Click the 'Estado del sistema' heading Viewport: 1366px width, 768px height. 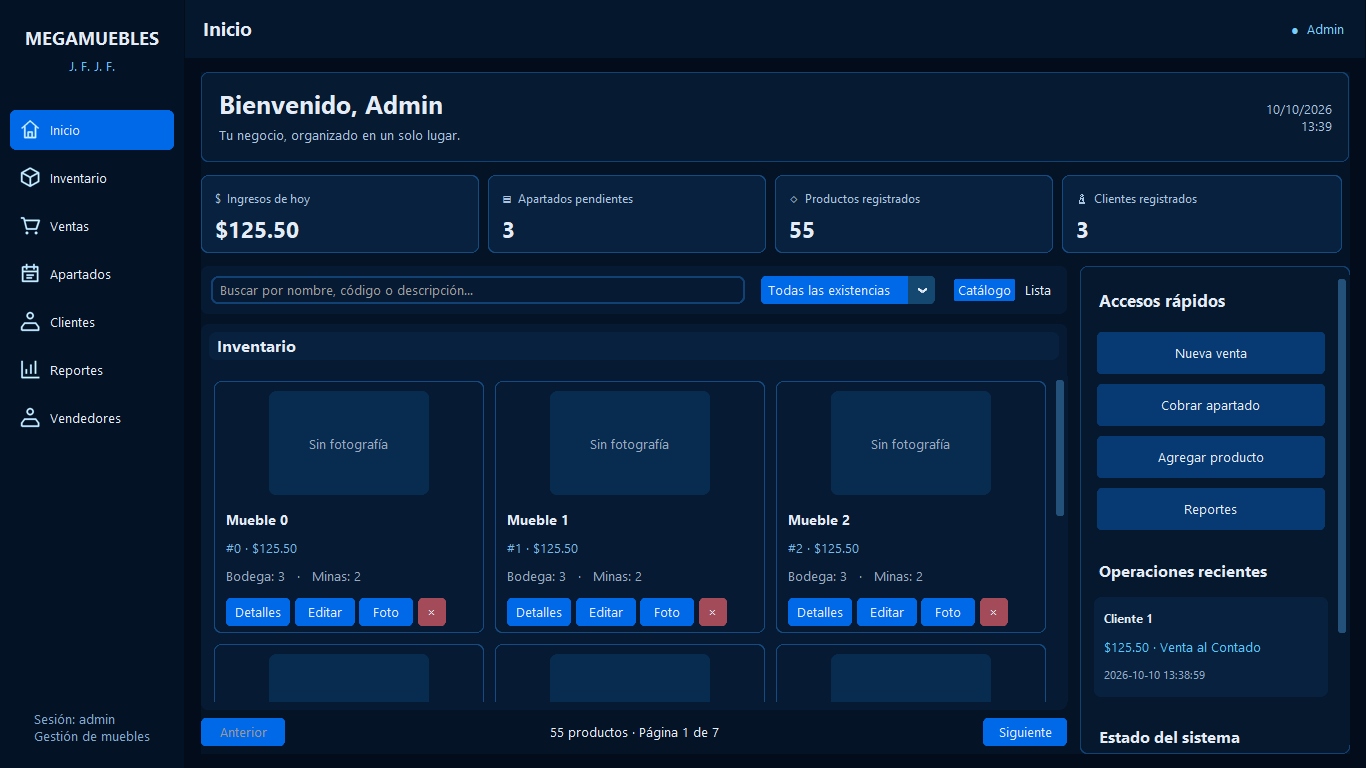coord(1169,738)
